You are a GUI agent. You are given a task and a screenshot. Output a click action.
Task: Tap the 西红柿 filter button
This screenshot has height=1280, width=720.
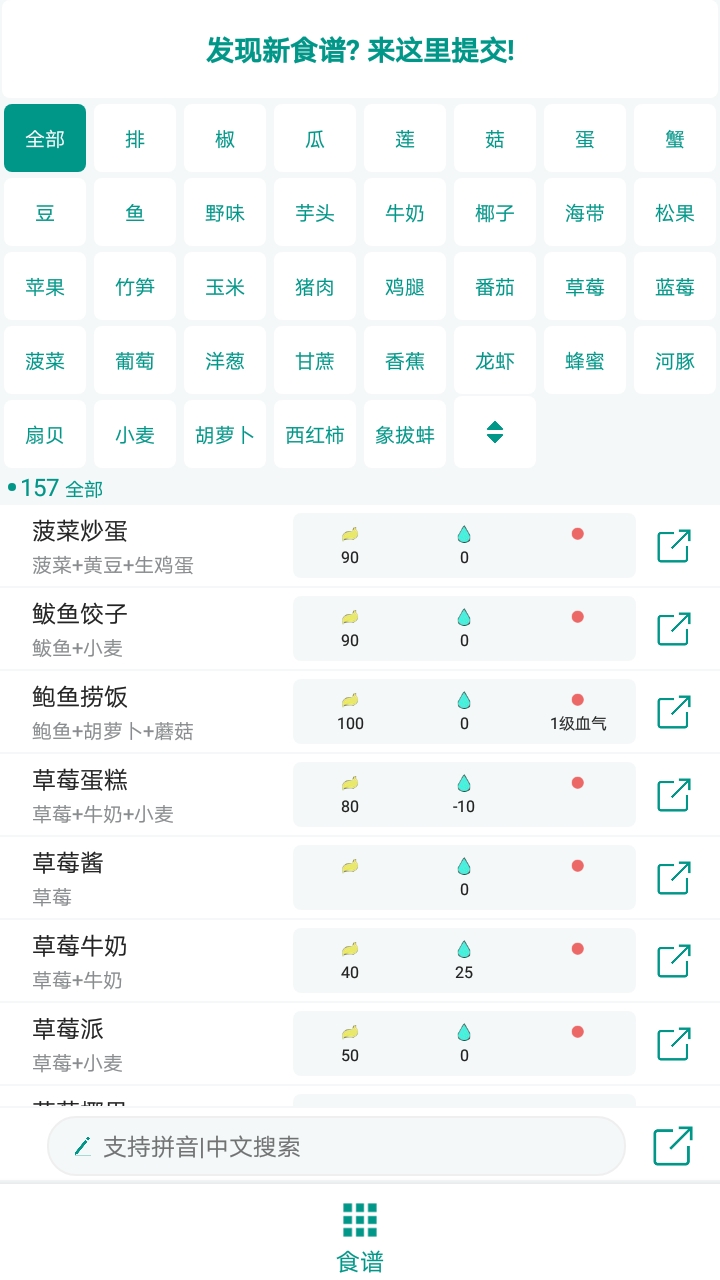click(315, 435)
